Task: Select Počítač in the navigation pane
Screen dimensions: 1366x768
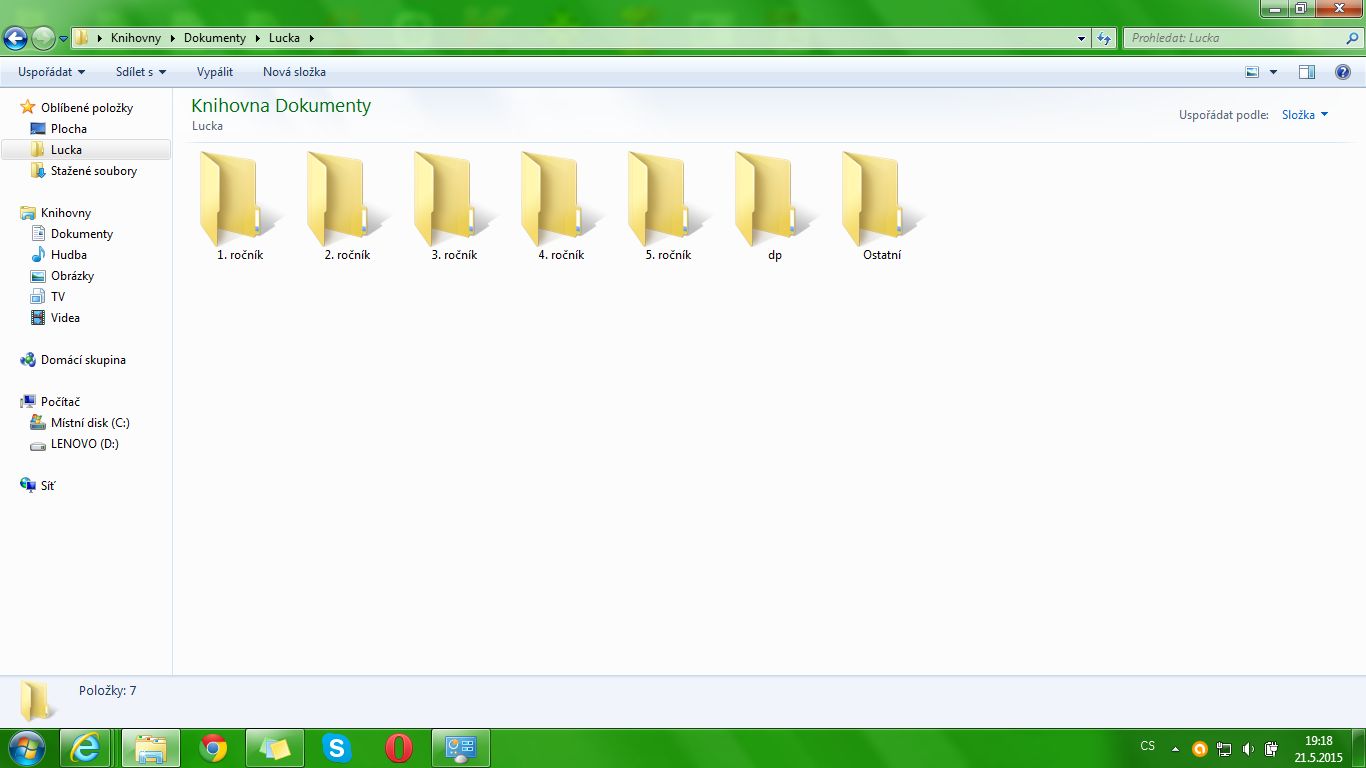Action: click(60, 401)
